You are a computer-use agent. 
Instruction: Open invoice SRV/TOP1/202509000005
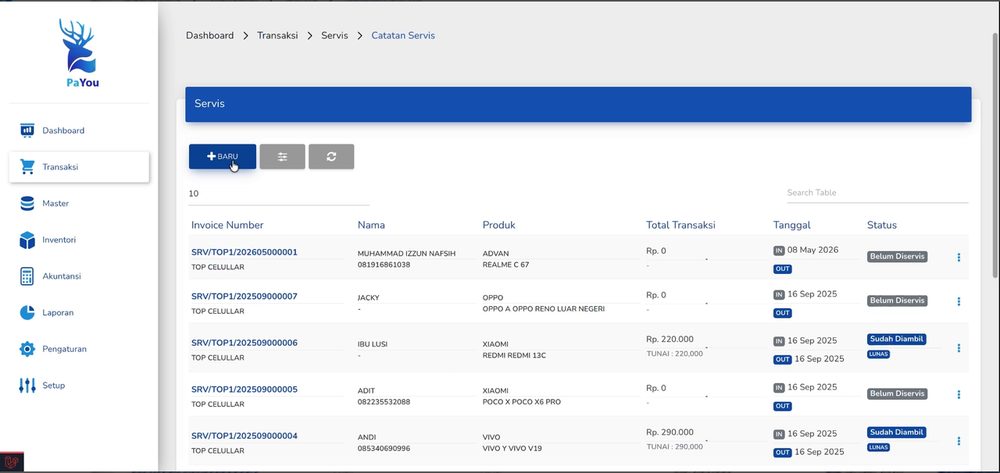tap(244, 389)
